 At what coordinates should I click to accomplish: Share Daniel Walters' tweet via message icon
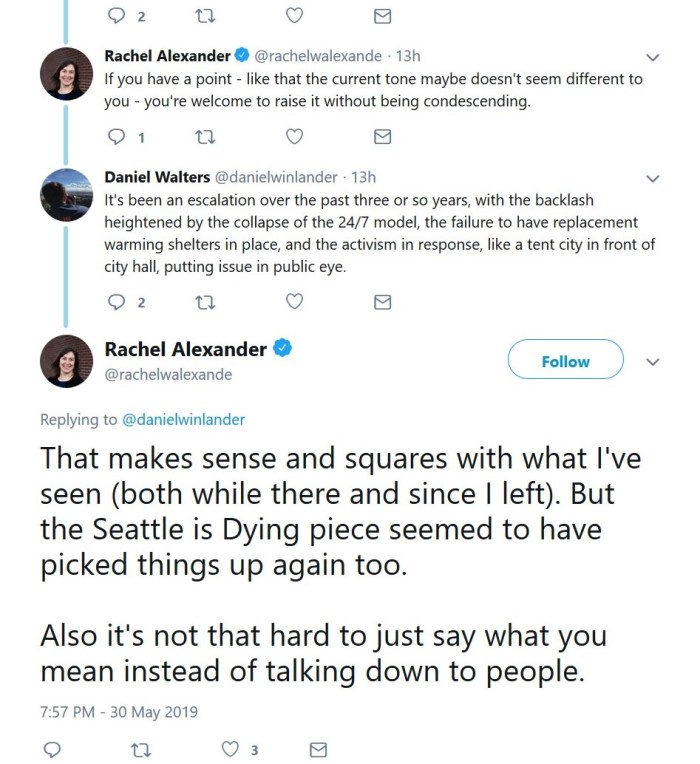(x=382, y=302)
